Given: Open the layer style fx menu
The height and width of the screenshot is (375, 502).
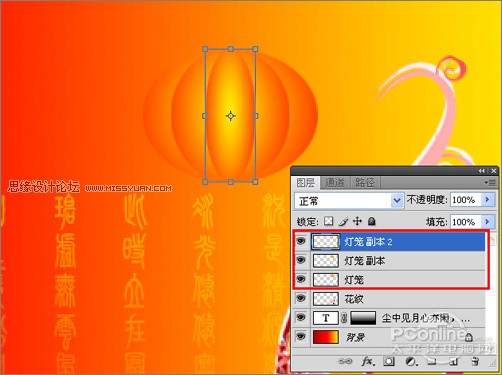Looking at the screenshot, I should (x=367, y=361).
